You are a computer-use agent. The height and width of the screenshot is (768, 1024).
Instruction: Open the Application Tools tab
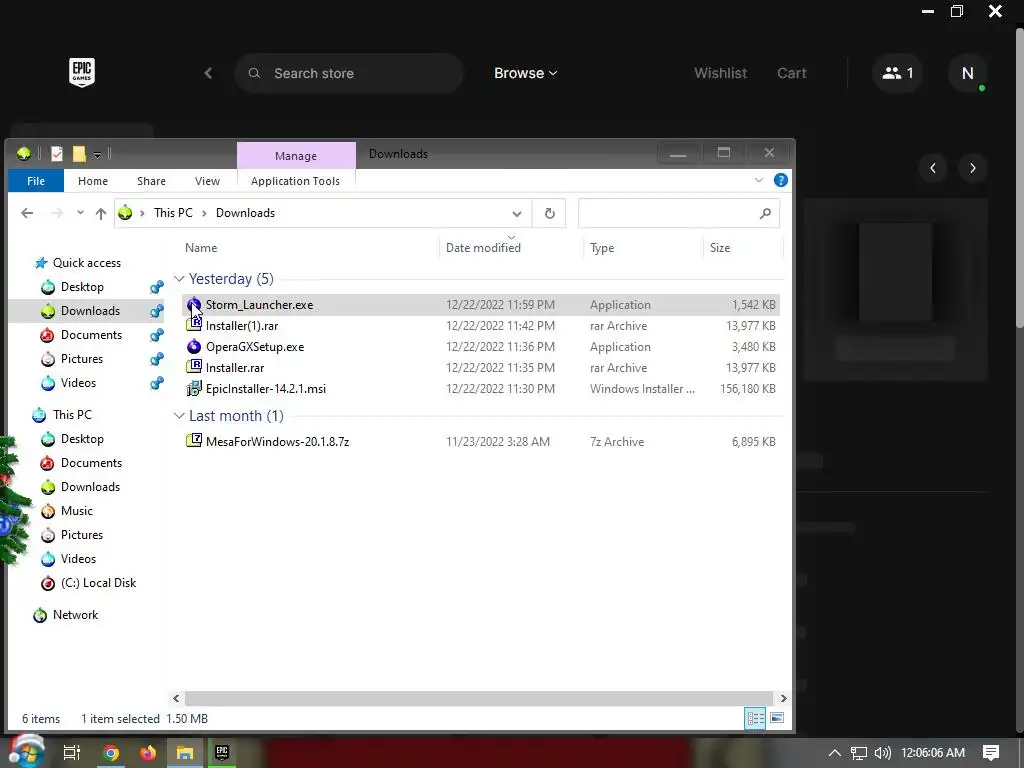[x=295, y=181]
